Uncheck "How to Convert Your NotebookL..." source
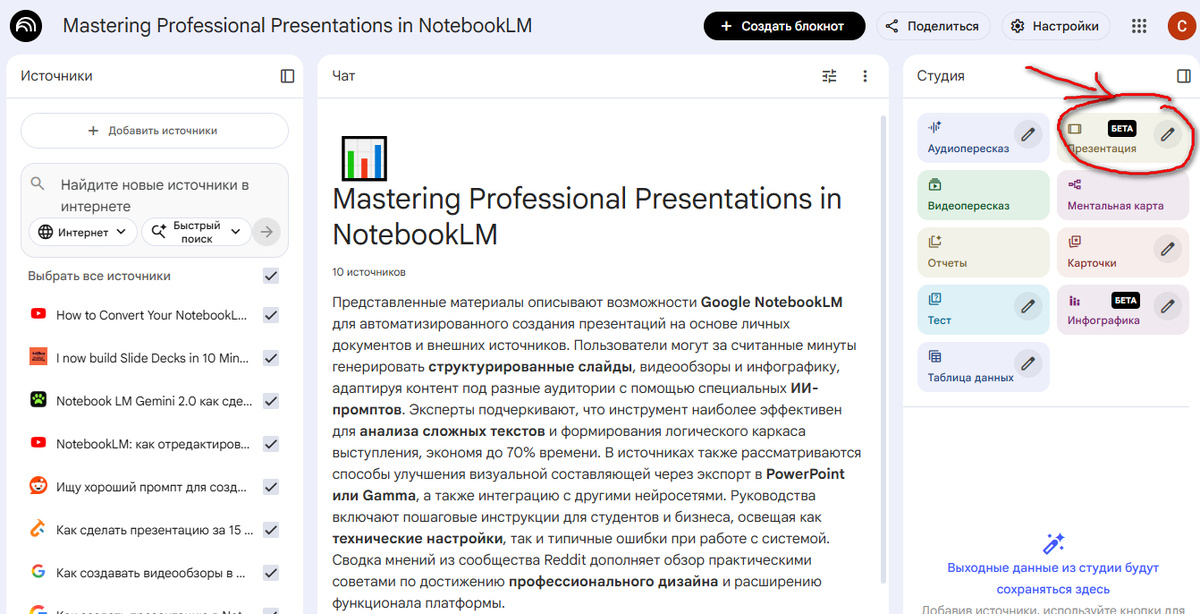 pyautogui.click(x=270, y=315)
